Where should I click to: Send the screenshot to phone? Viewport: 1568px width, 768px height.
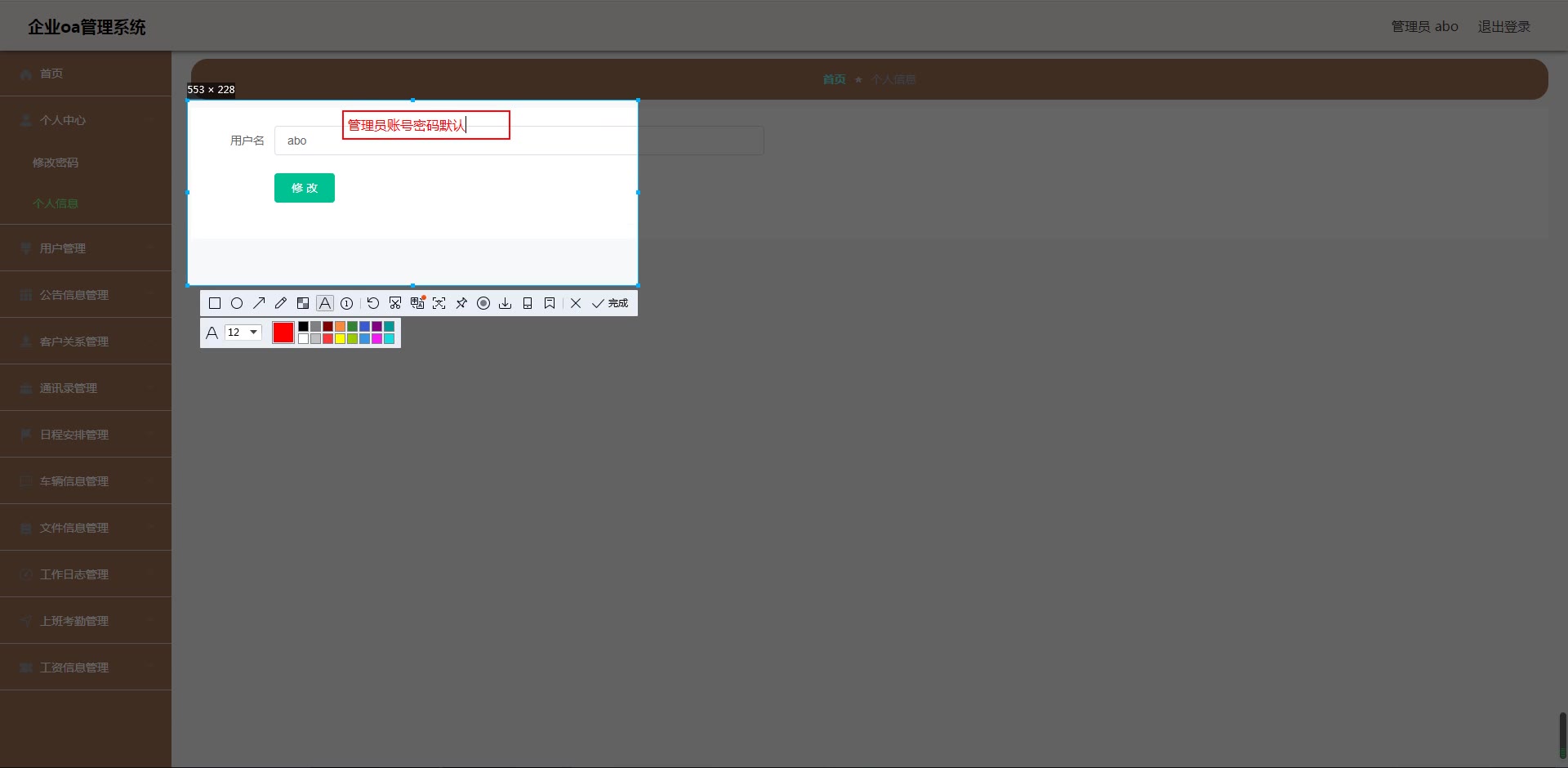tap(528, 303)
